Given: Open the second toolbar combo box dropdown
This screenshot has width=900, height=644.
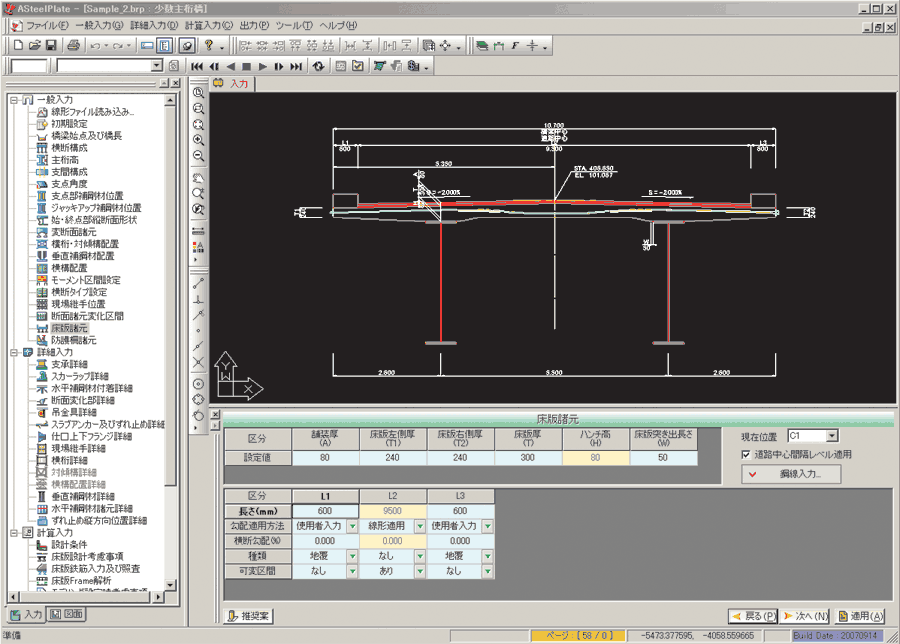Looking at the screenshot, I should (x=157, y=66).
